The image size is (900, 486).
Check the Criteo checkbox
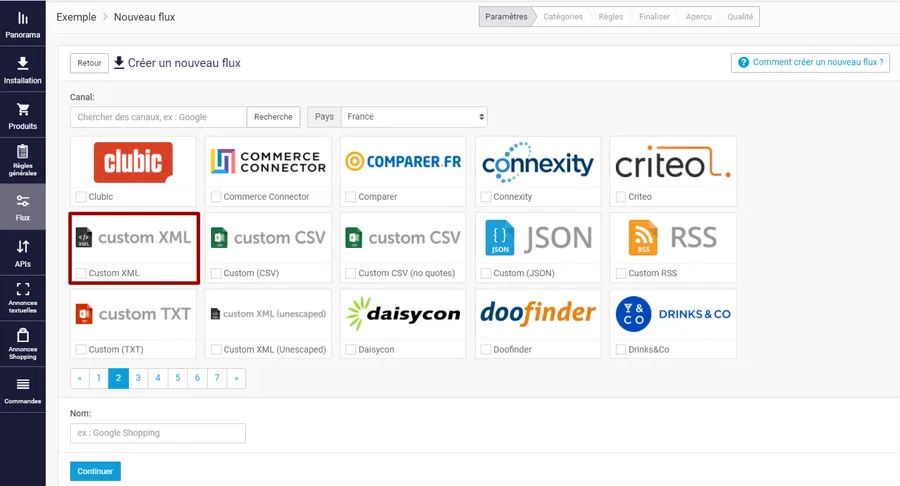tap(620, 197)
